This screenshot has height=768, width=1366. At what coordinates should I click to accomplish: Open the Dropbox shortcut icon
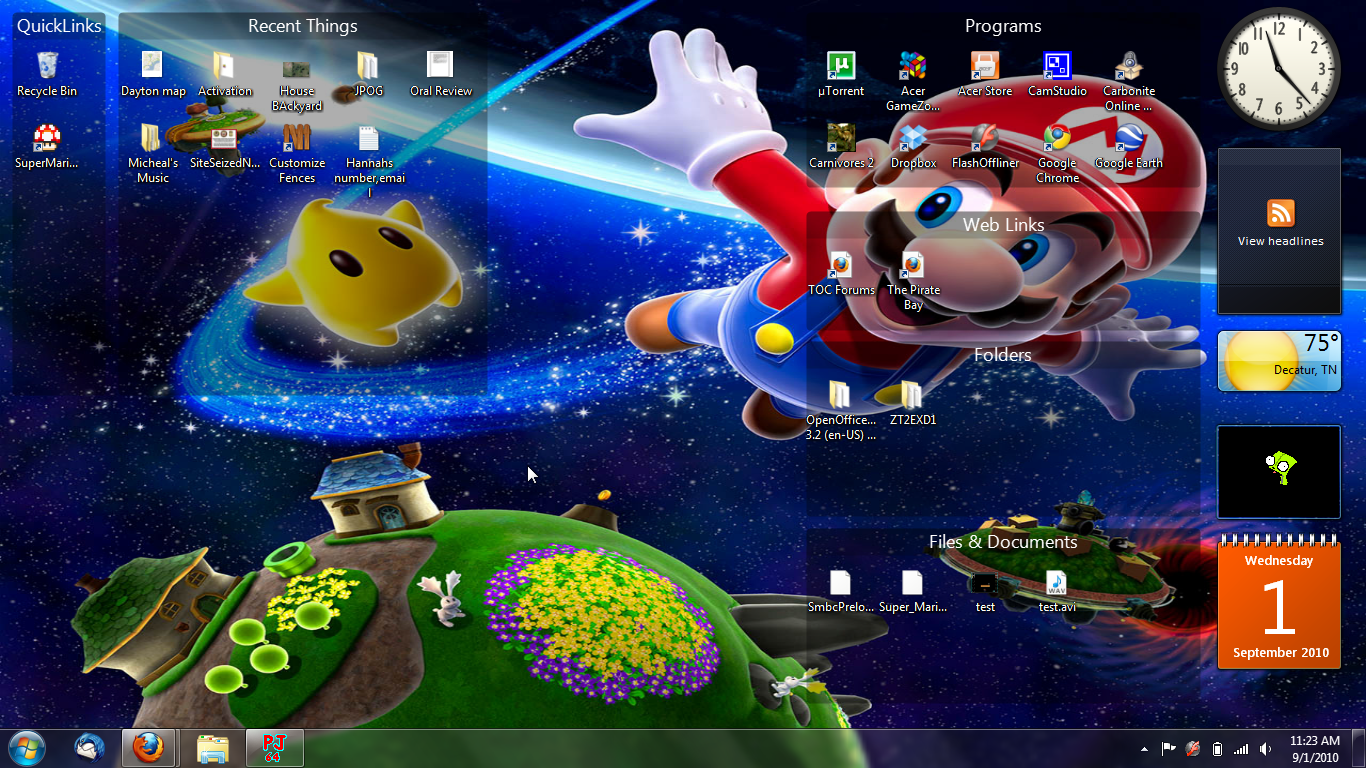[913, 140]
